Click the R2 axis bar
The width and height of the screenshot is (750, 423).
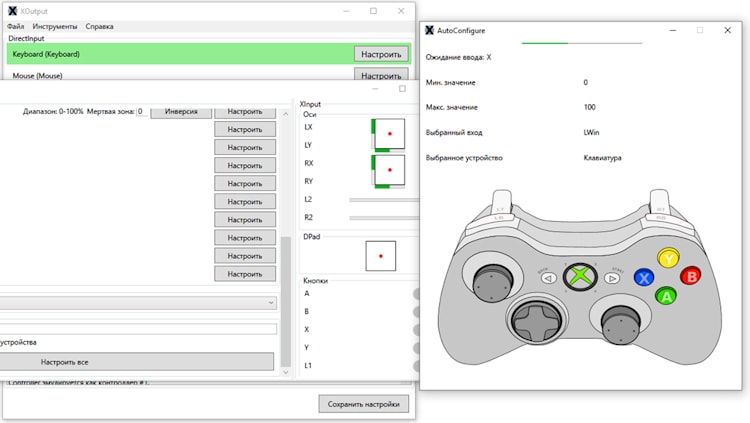(x=384, y=218)
